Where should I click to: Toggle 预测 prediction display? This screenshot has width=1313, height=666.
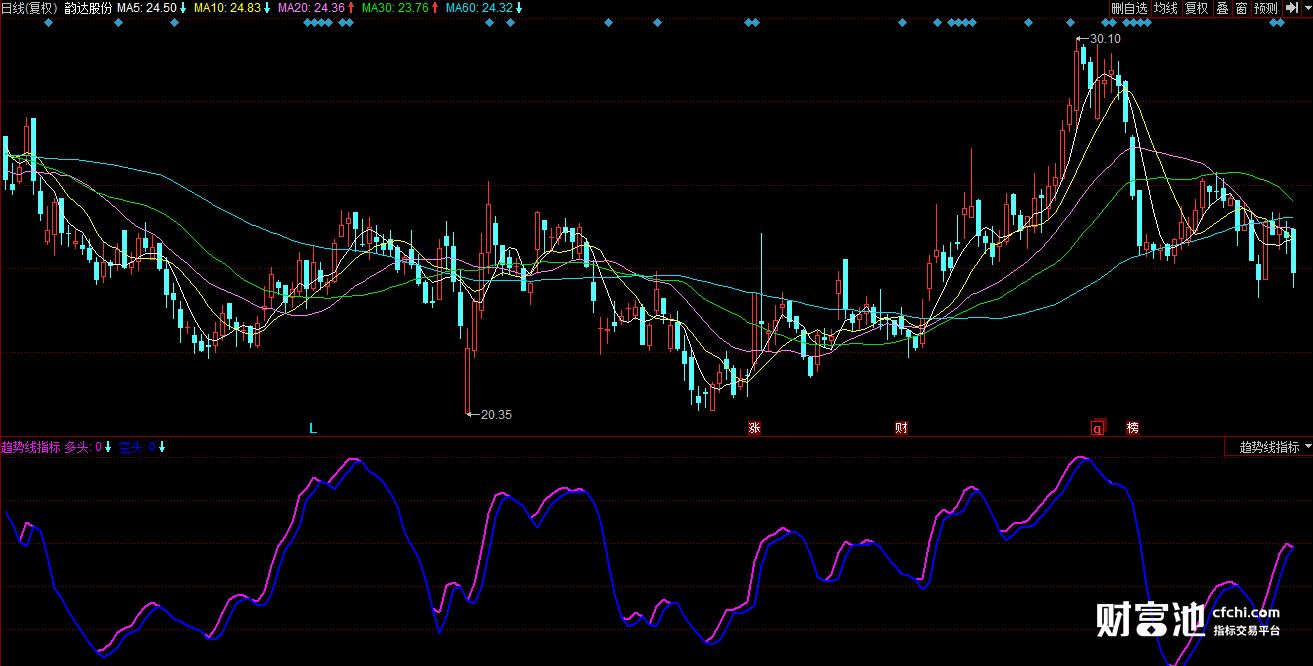coord(1265,8)
